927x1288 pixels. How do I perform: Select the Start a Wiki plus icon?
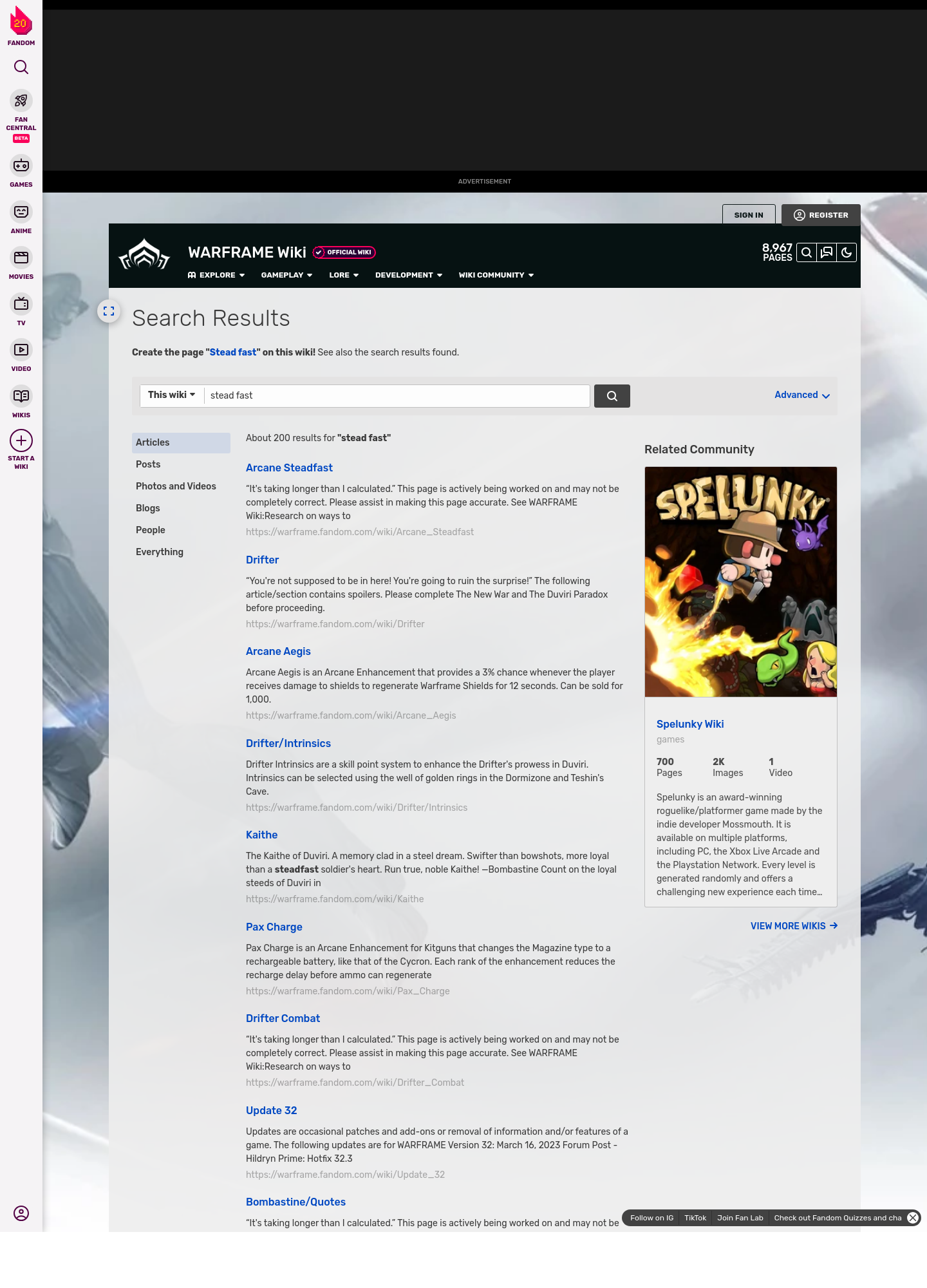(21, 440)
